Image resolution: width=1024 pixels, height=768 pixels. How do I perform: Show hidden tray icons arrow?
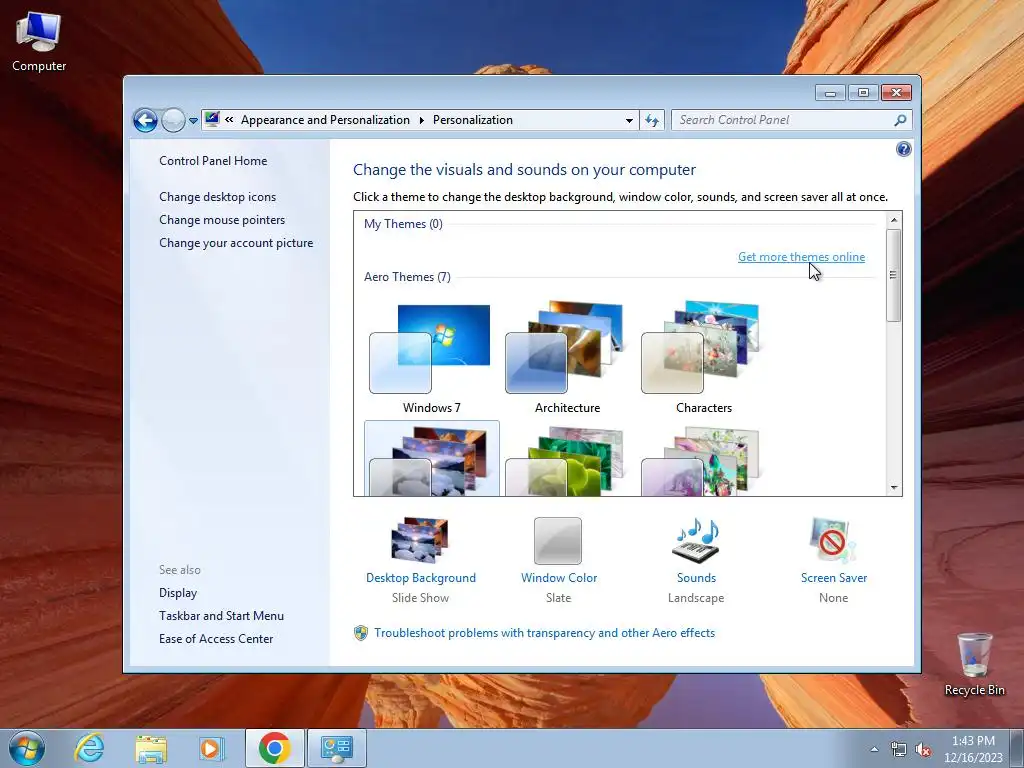[874, 749]
